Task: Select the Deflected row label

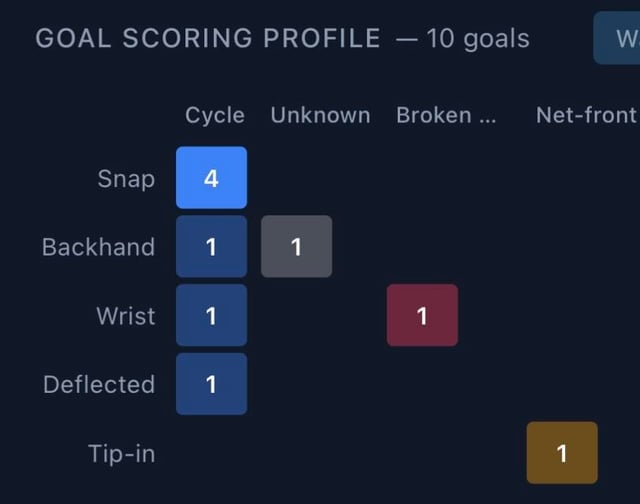Action: (x=99, y=385)
